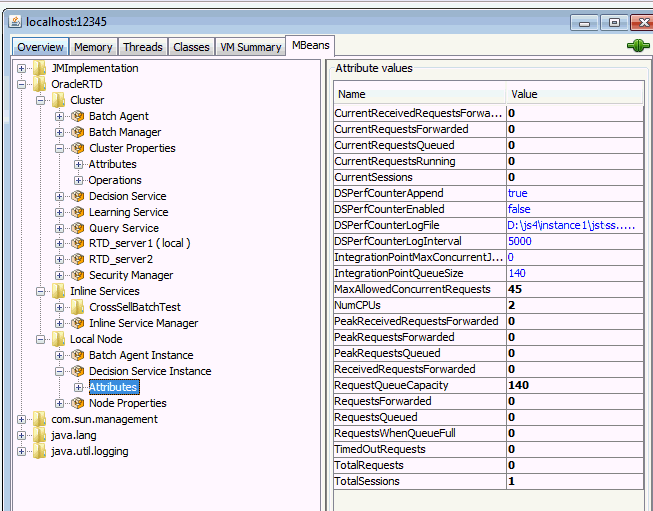Expand Attributes under Cluster Properties
The image size is (653, 511).
click(78, 164)
